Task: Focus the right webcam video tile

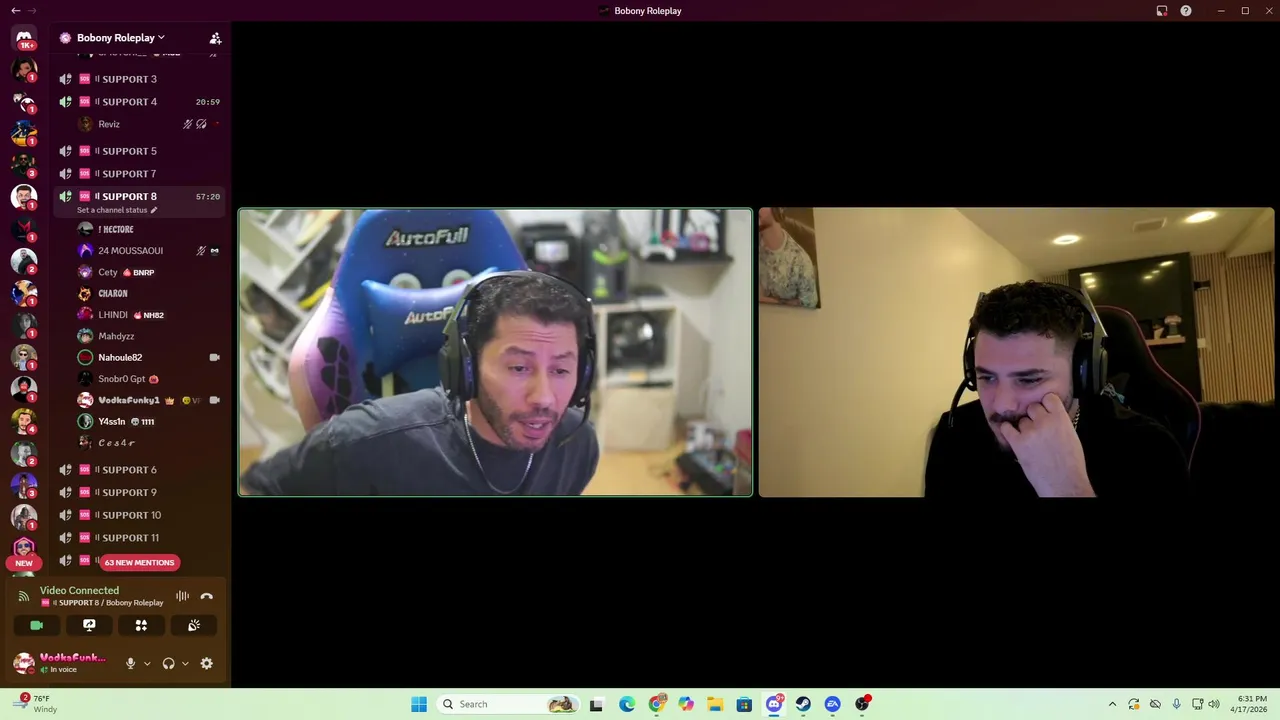Action: (x=1016, y=352)
